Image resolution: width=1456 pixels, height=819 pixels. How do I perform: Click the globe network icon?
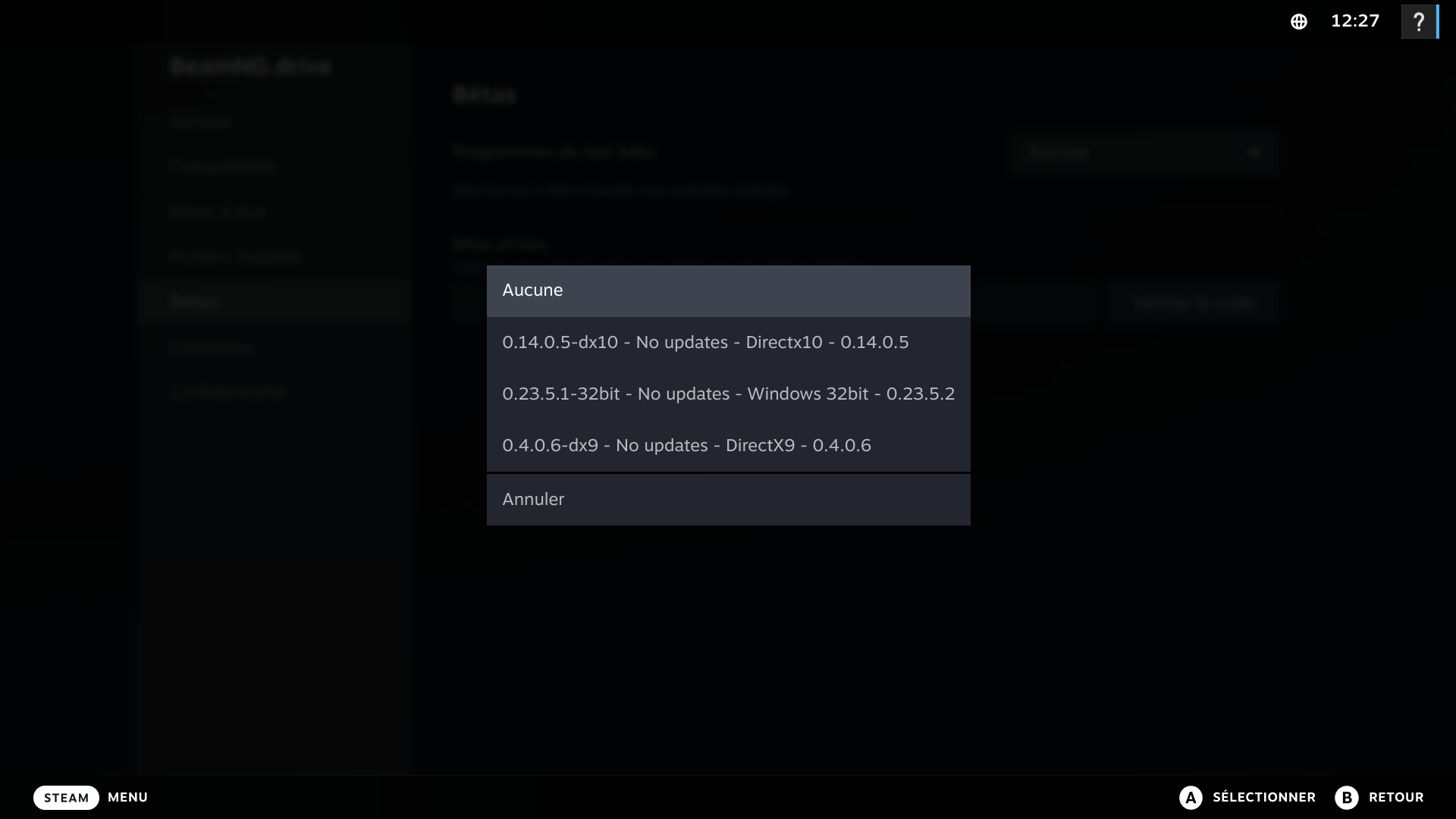tap(1298, 21)
